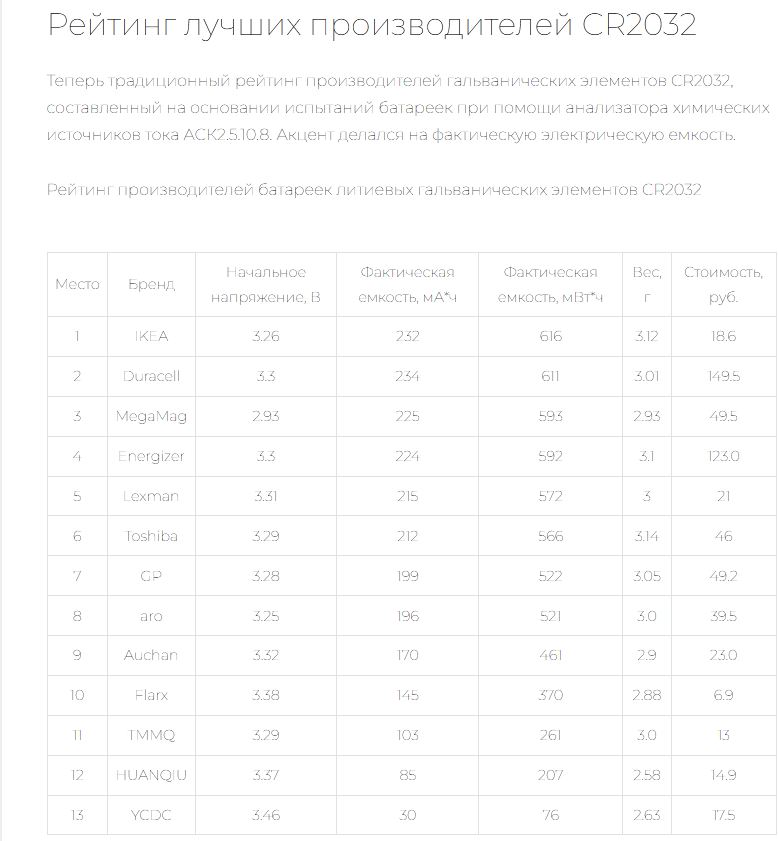
Task: Click the "Фактическая емкость, мВт*ч" column header
Action: (x=550, y=284)
